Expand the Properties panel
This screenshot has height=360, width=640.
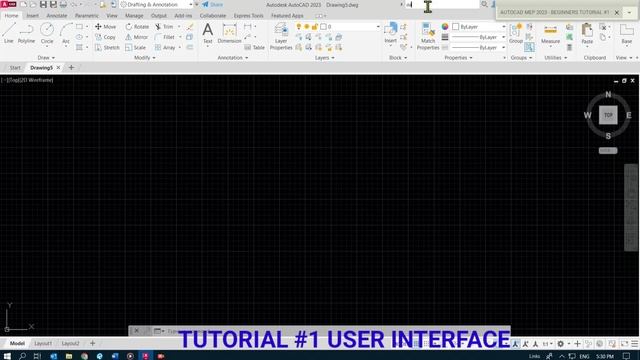click(458, 58)
